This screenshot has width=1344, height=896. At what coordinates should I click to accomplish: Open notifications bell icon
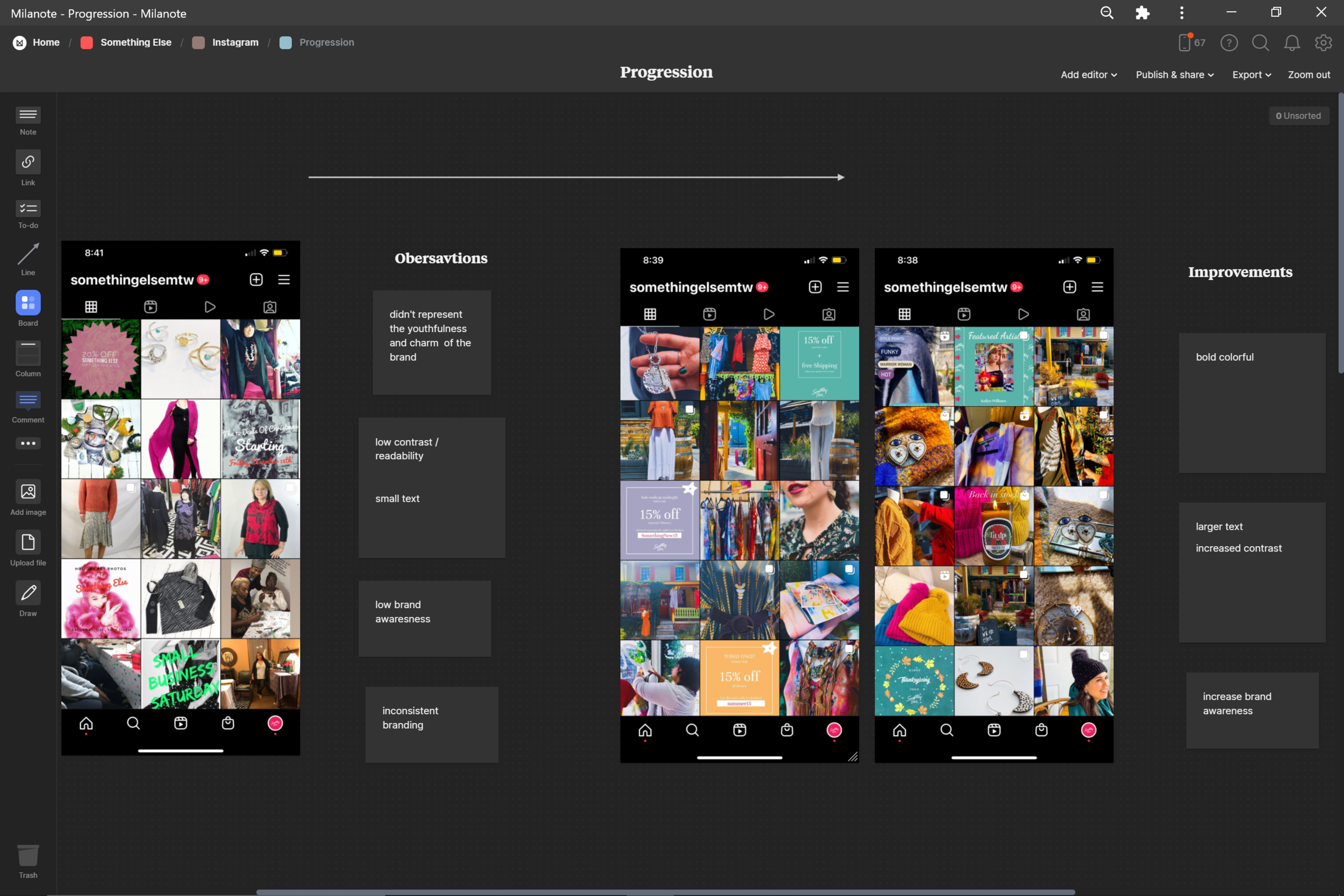pyautogui.click(x=1292, y=43)
